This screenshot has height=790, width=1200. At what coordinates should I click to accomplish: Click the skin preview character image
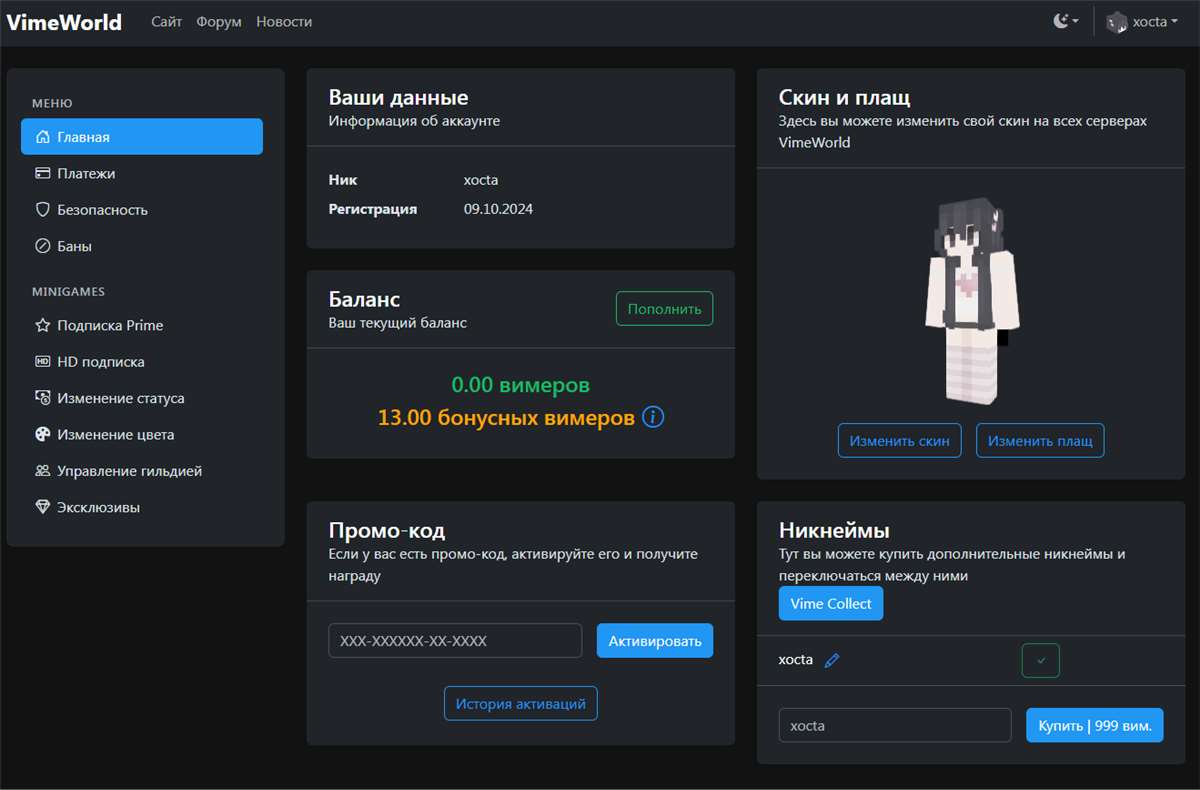(x=970, y=300)
